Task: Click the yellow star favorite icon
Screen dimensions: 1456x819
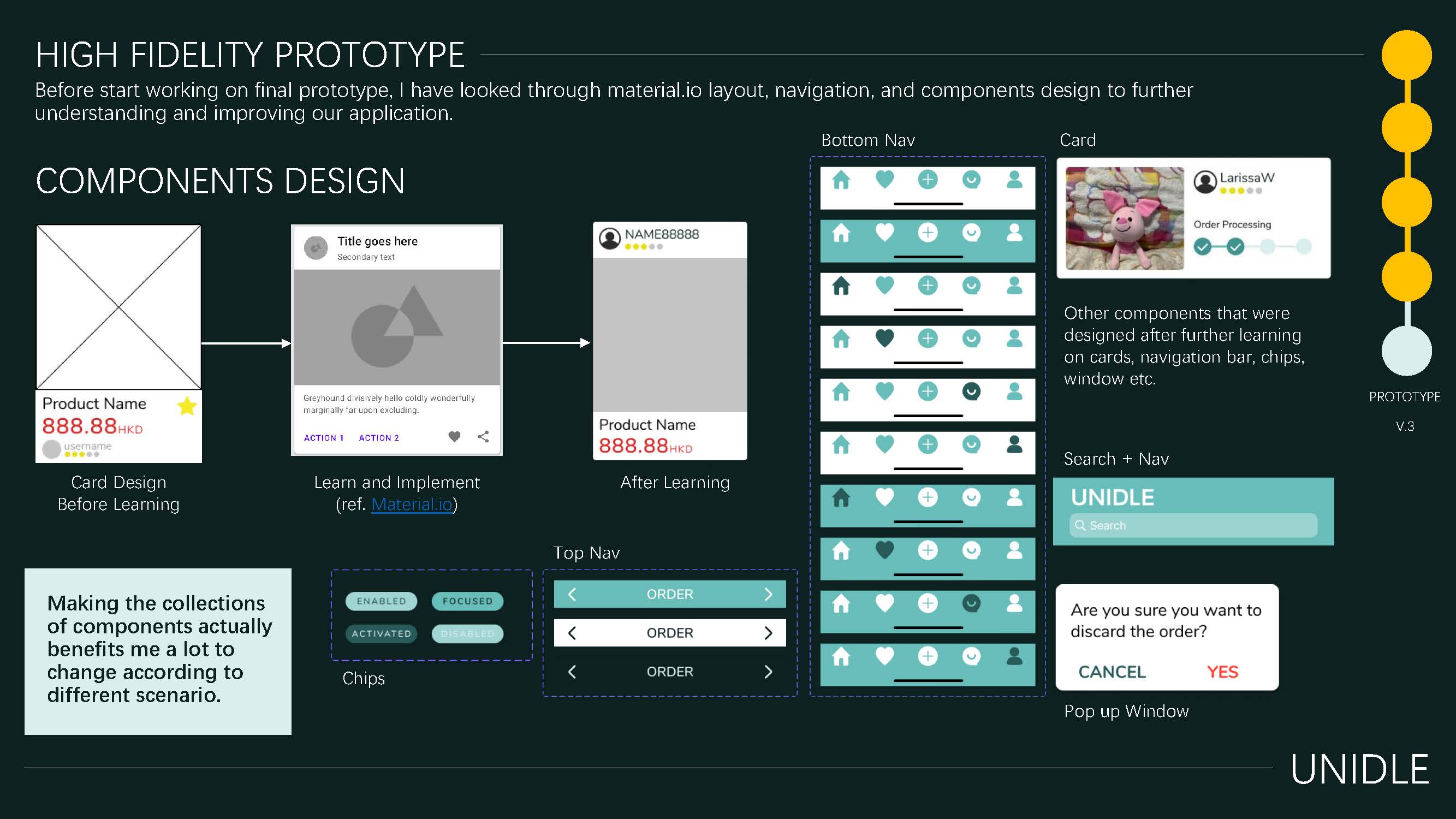Action: tap(187, 406)
